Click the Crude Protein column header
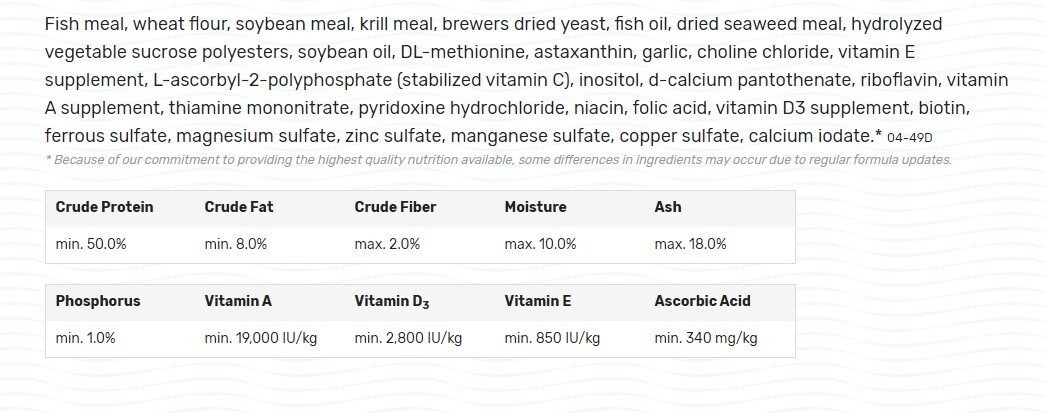This screenshot has width=1047, height=413. [x=104, y=207]
